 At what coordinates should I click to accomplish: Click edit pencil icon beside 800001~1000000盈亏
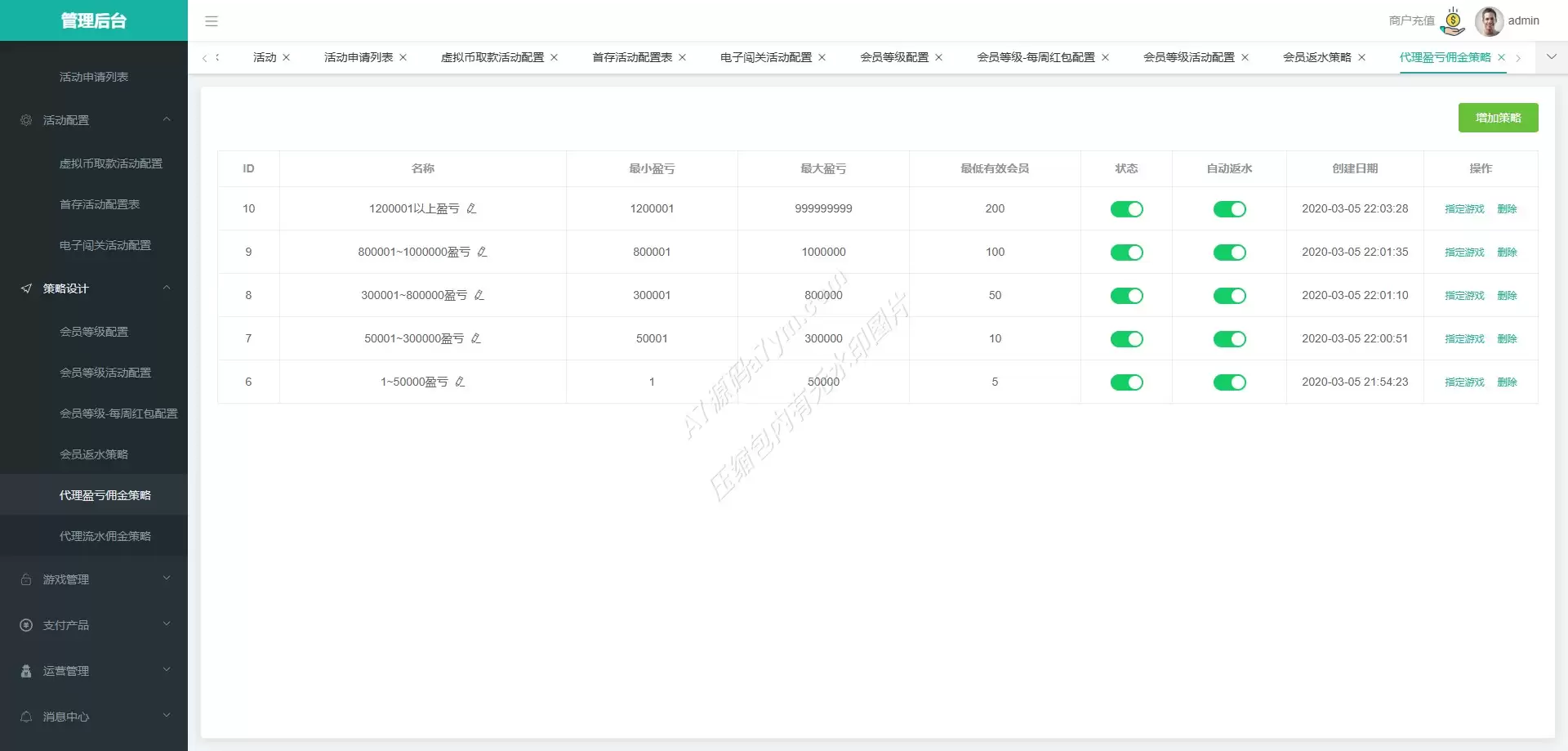(482, 253)
